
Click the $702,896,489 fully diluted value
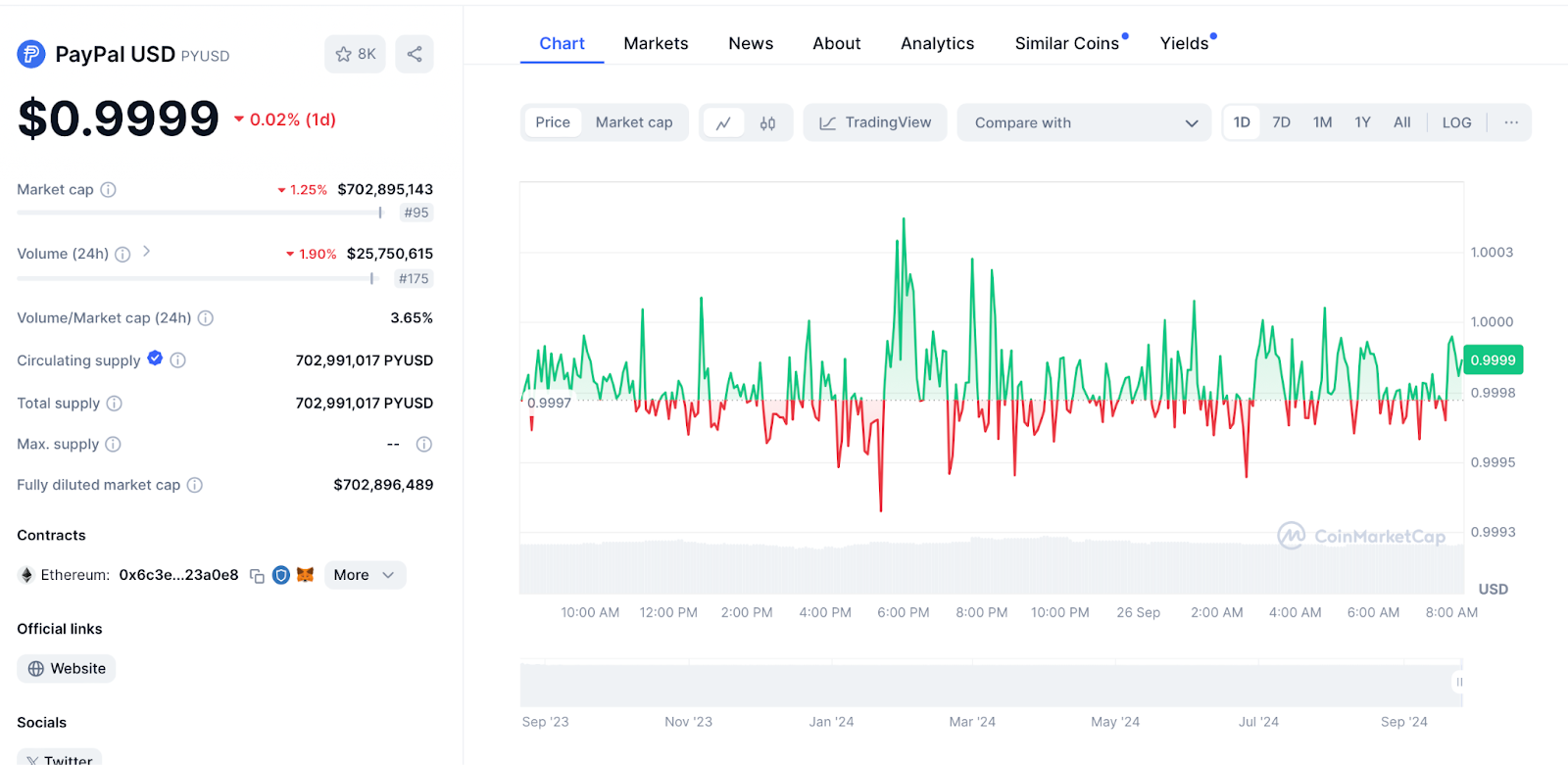tap(383, 485)
